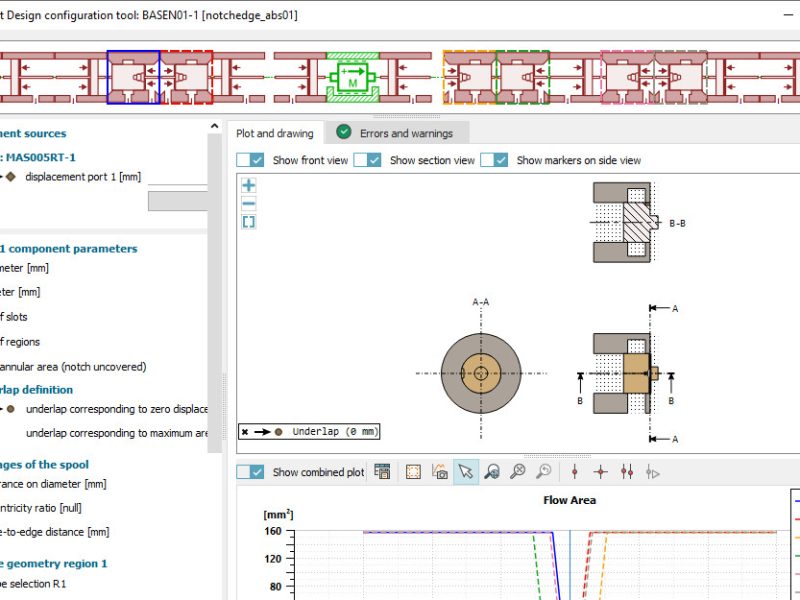Screen dimensions: 800x600
Task: Zoom out the drawing with minus icon
Action: point(249,203)
